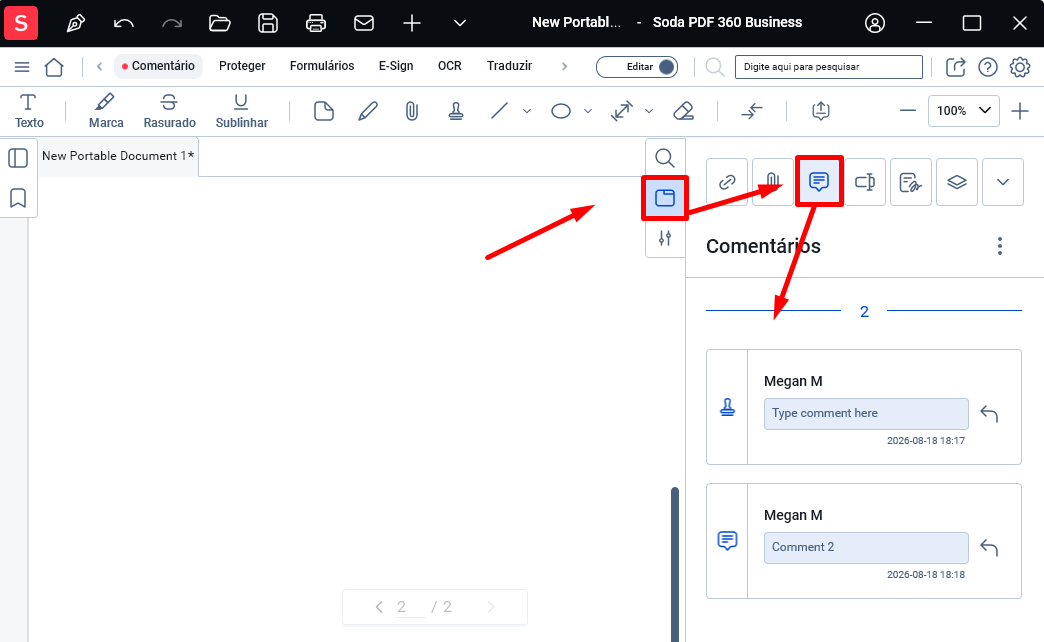Image resolution: width=1044 pixels, height=642 pixels.
Task: Print the document
Action: point(316,23)
